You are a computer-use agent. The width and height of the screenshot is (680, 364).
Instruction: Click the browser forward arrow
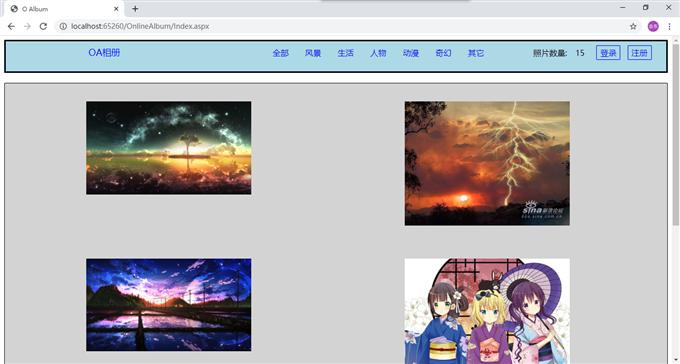27,26
